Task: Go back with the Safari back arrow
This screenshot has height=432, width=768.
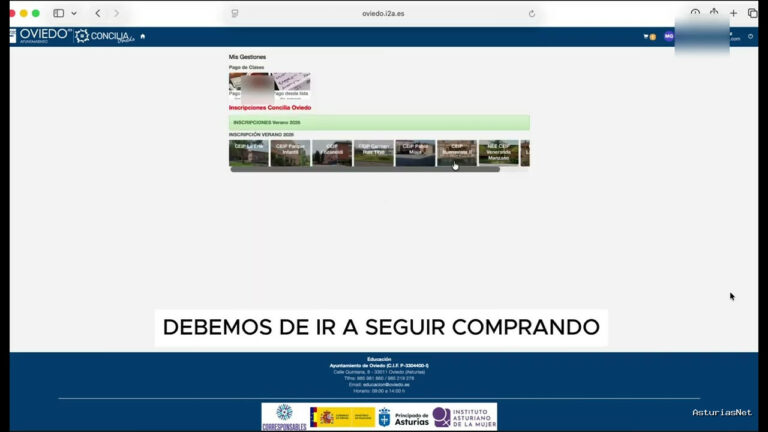Action: (98, 13)
